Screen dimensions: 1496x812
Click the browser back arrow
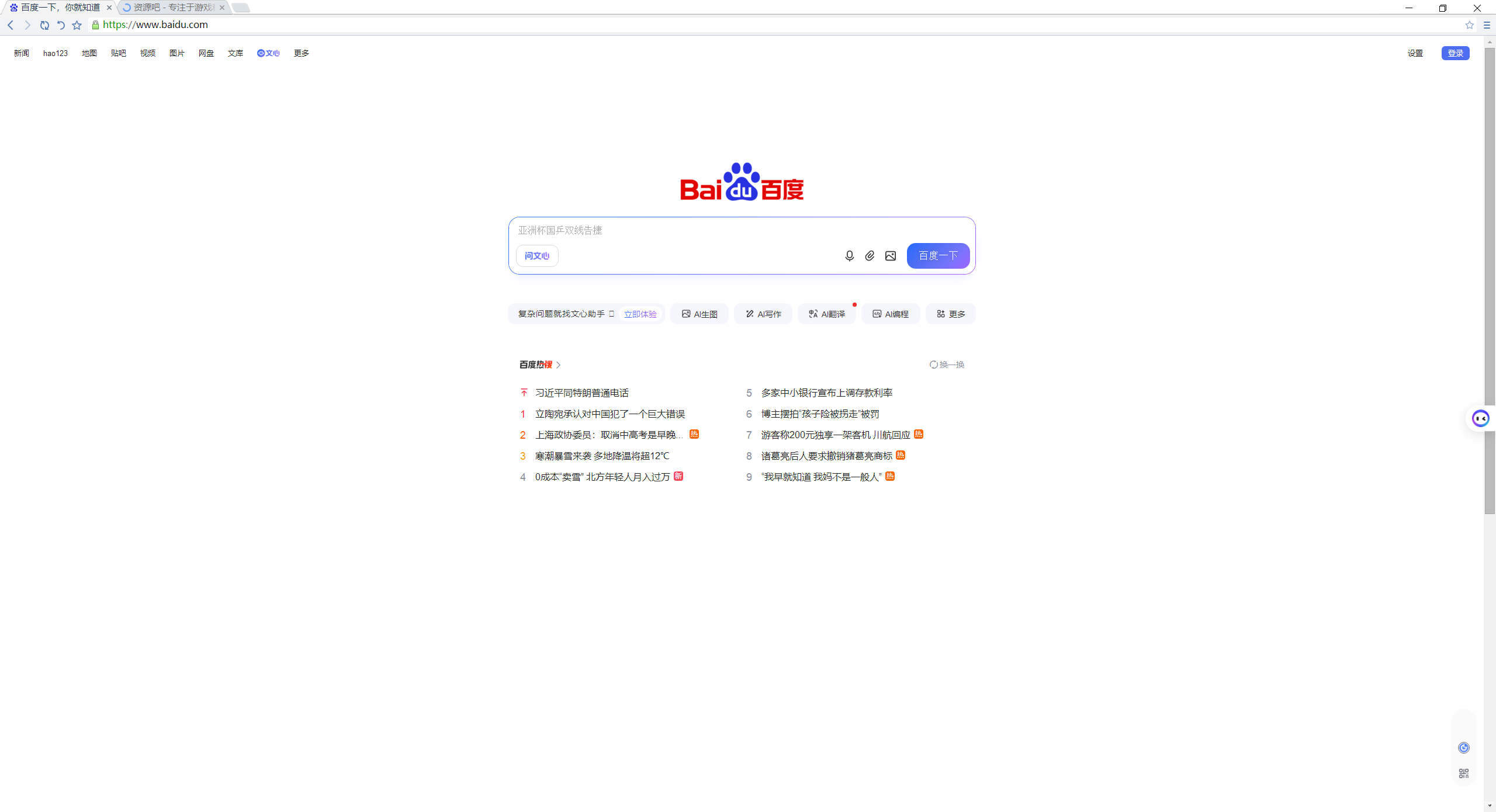[11, 25]
